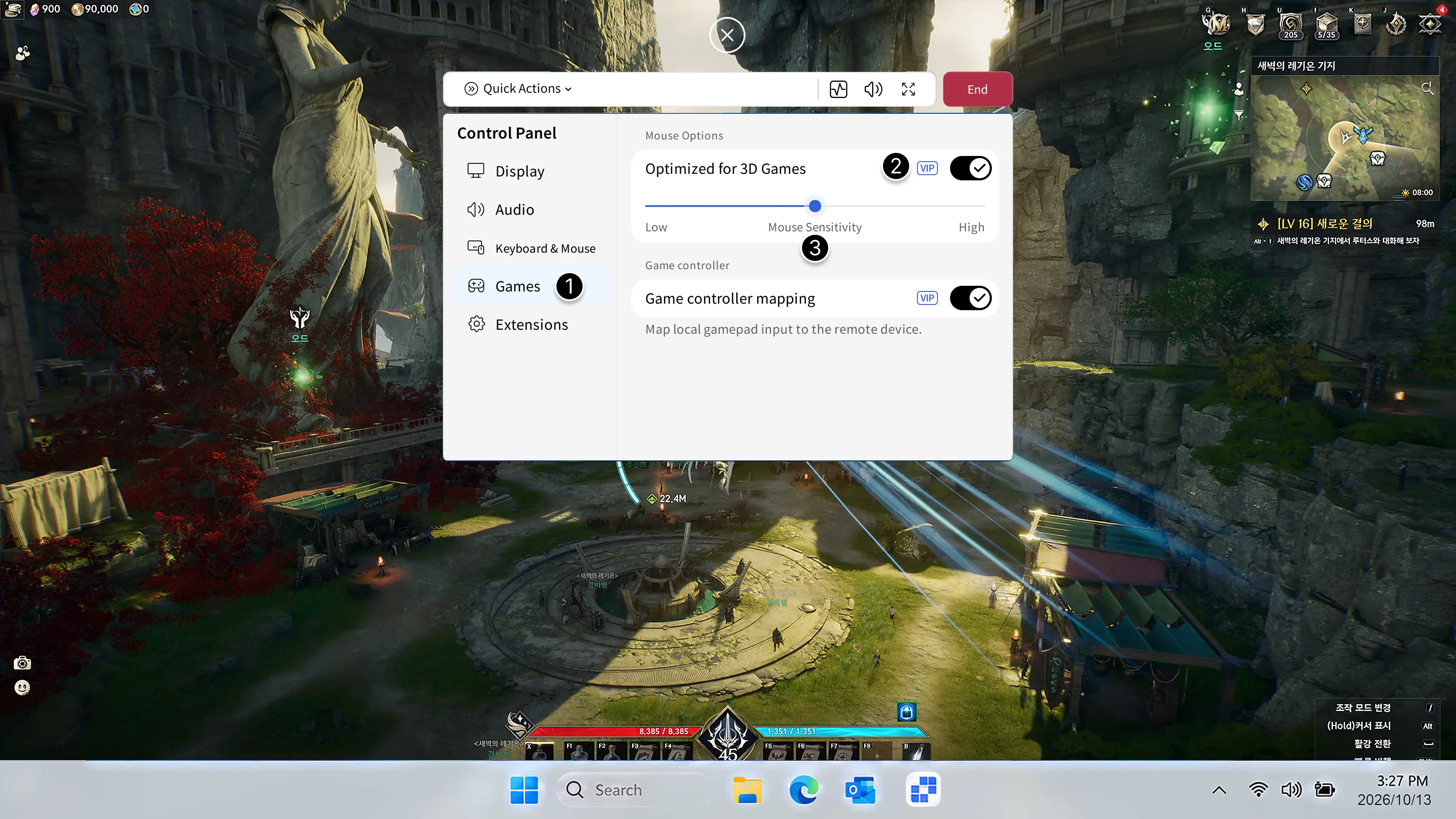The image size is (1456, 819).
Task: Use the F3 scroll quick slot
Action: tap(644, 751)
